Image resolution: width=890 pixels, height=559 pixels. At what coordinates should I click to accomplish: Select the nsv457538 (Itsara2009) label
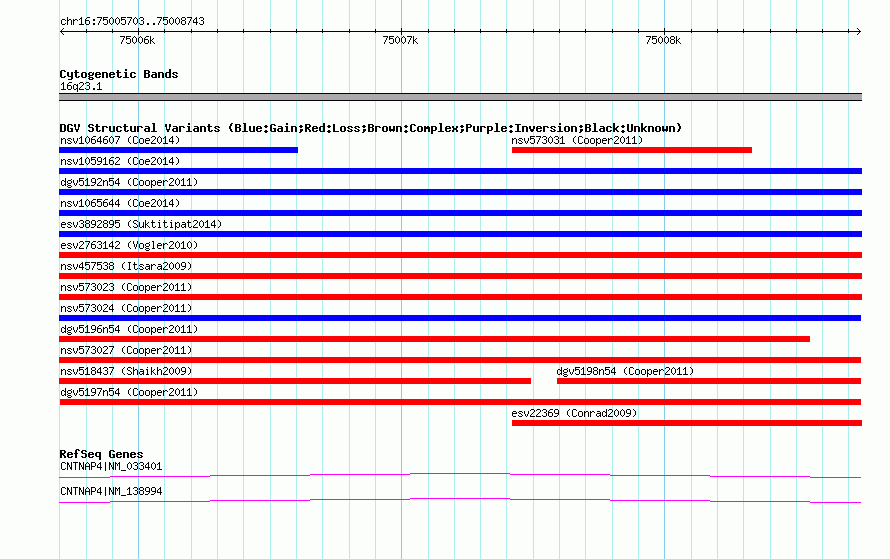pyautogui.click(x=126, y=266)
